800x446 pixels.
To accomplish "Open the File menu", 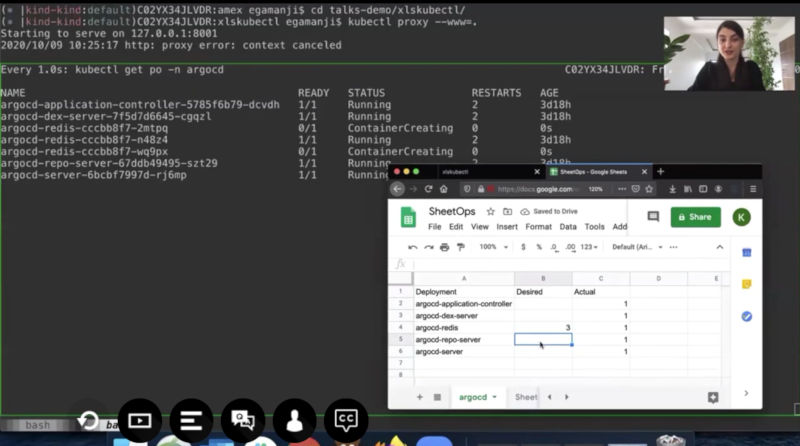I will coord(435,227).
